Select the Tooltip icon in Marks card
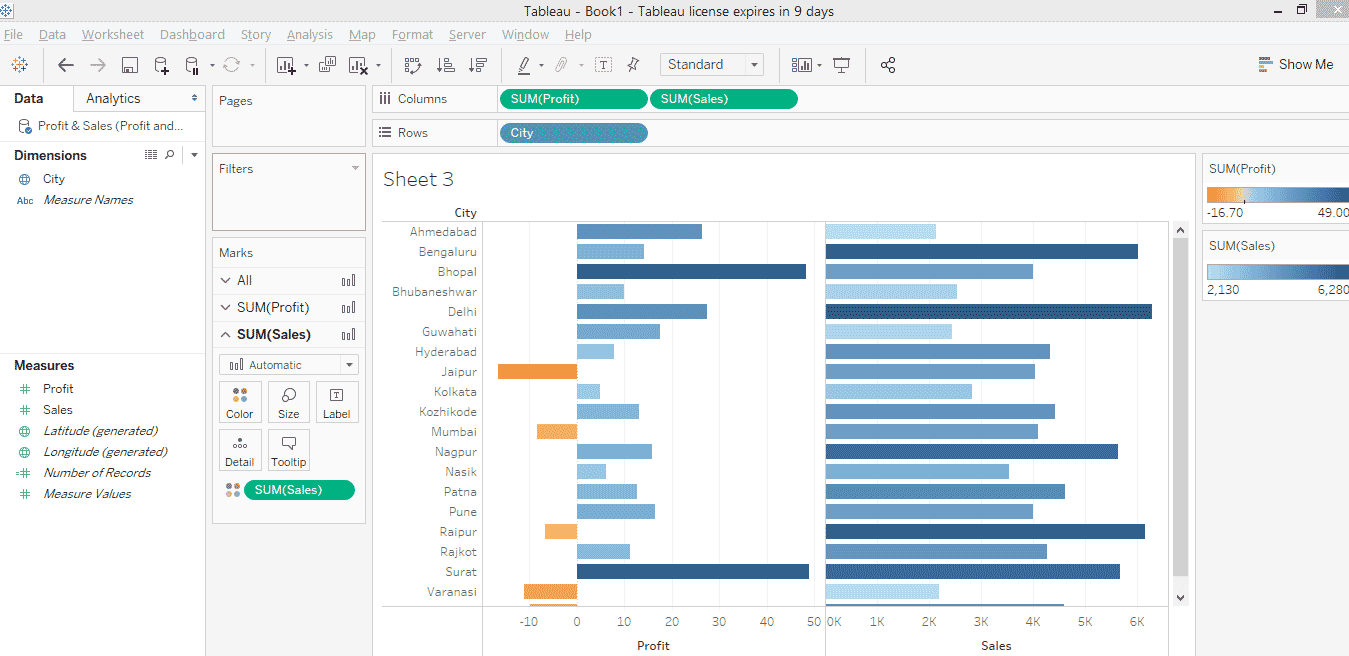 tap(288, 450)
